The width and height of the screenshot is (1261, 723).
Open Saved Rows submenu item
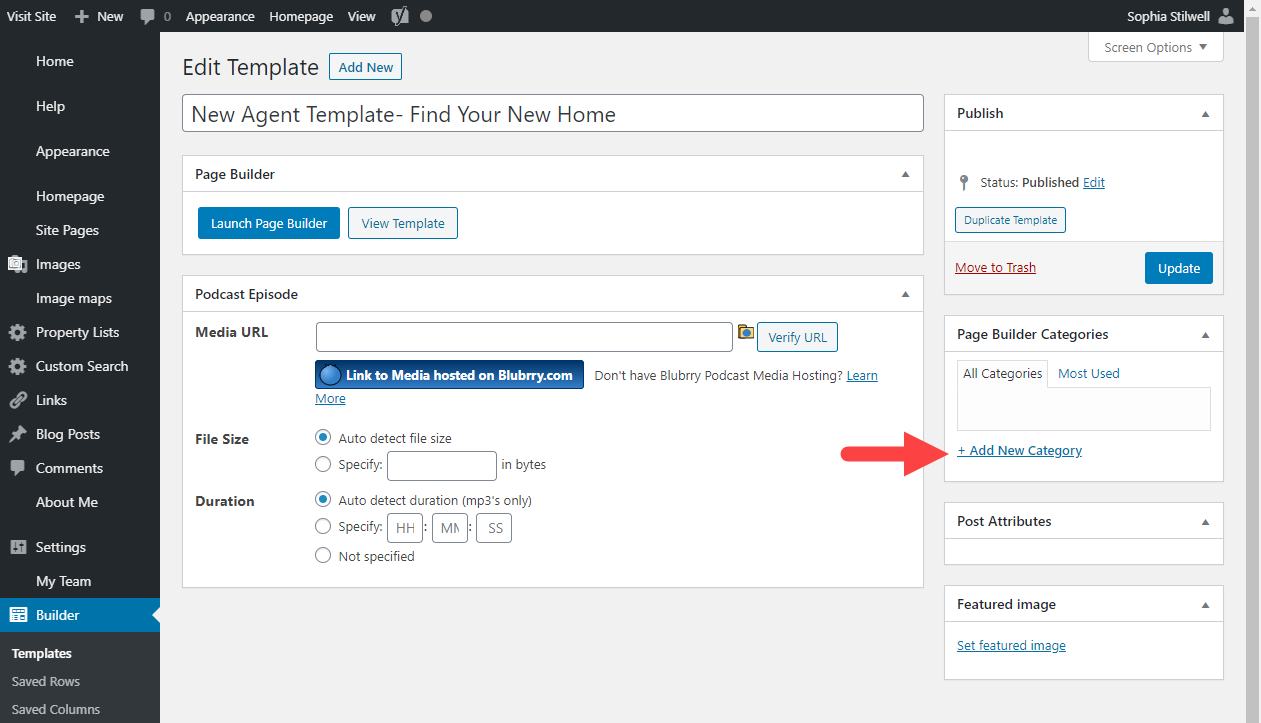tap(46, 681)
